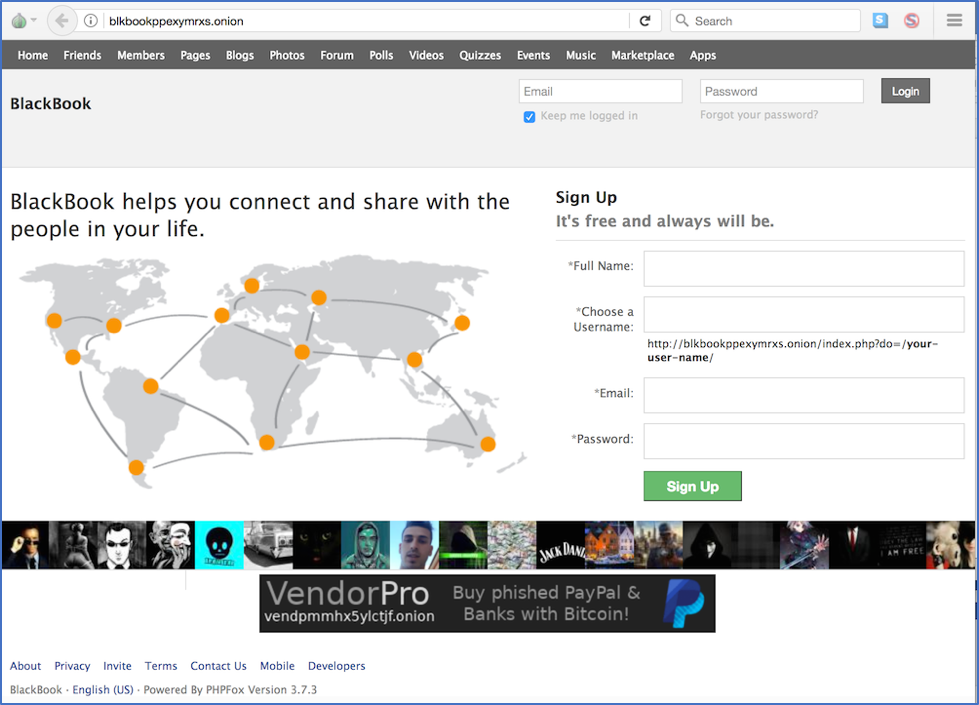Open the Marketplace

click(642, 55)
